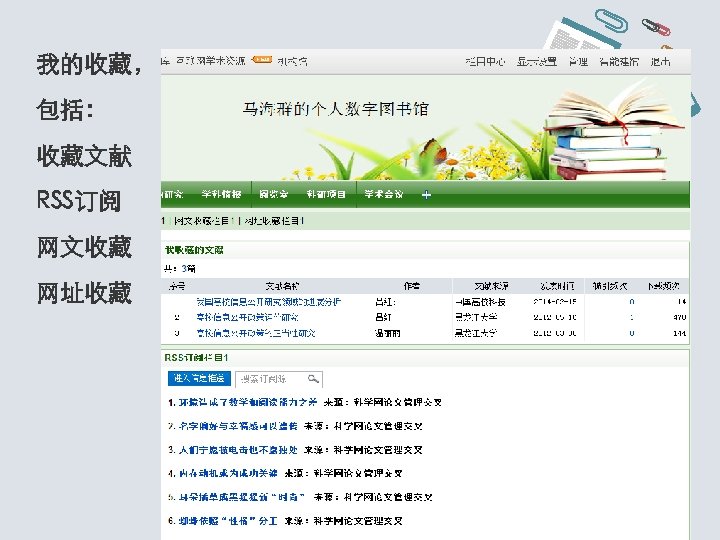
Task: Click 管理 in the top bar
Action: point(578,62)
